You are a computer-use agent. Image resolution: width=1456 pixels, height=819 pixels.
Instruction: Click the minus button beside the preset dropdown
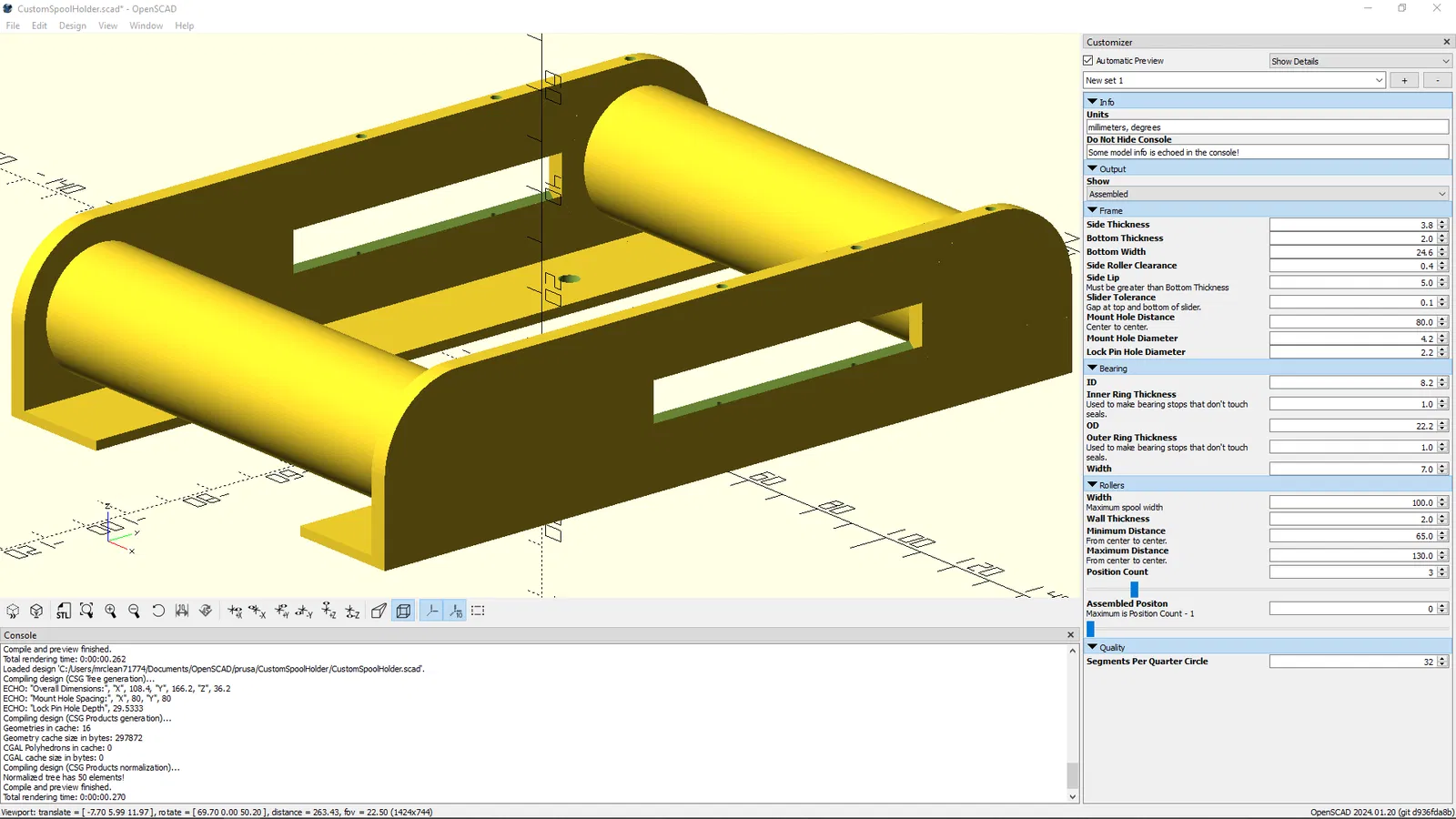[x=1437, y=80]
